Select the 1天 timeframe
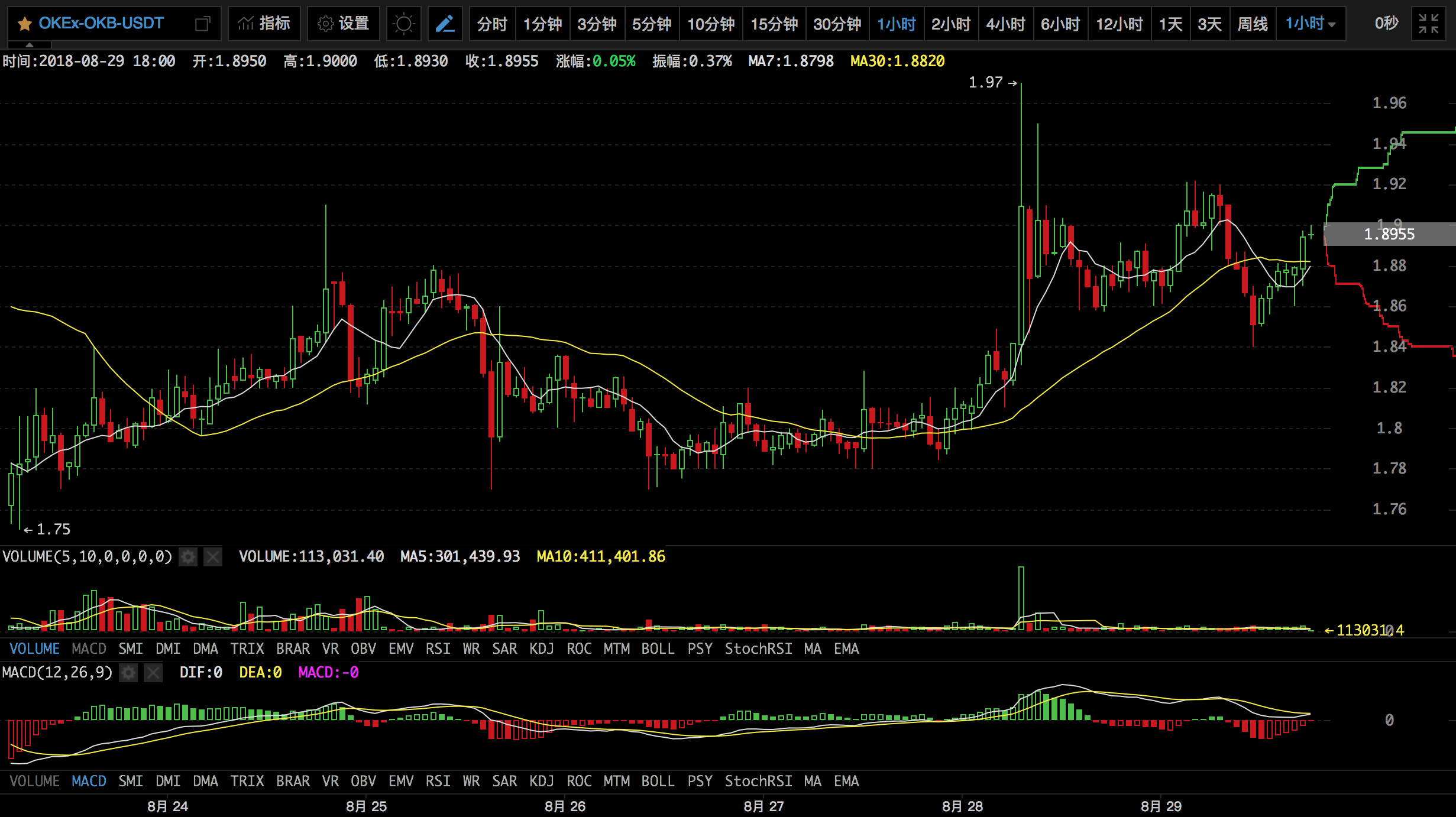Viewport: 1456px width, 817px height. click(x=1170, y=24)
